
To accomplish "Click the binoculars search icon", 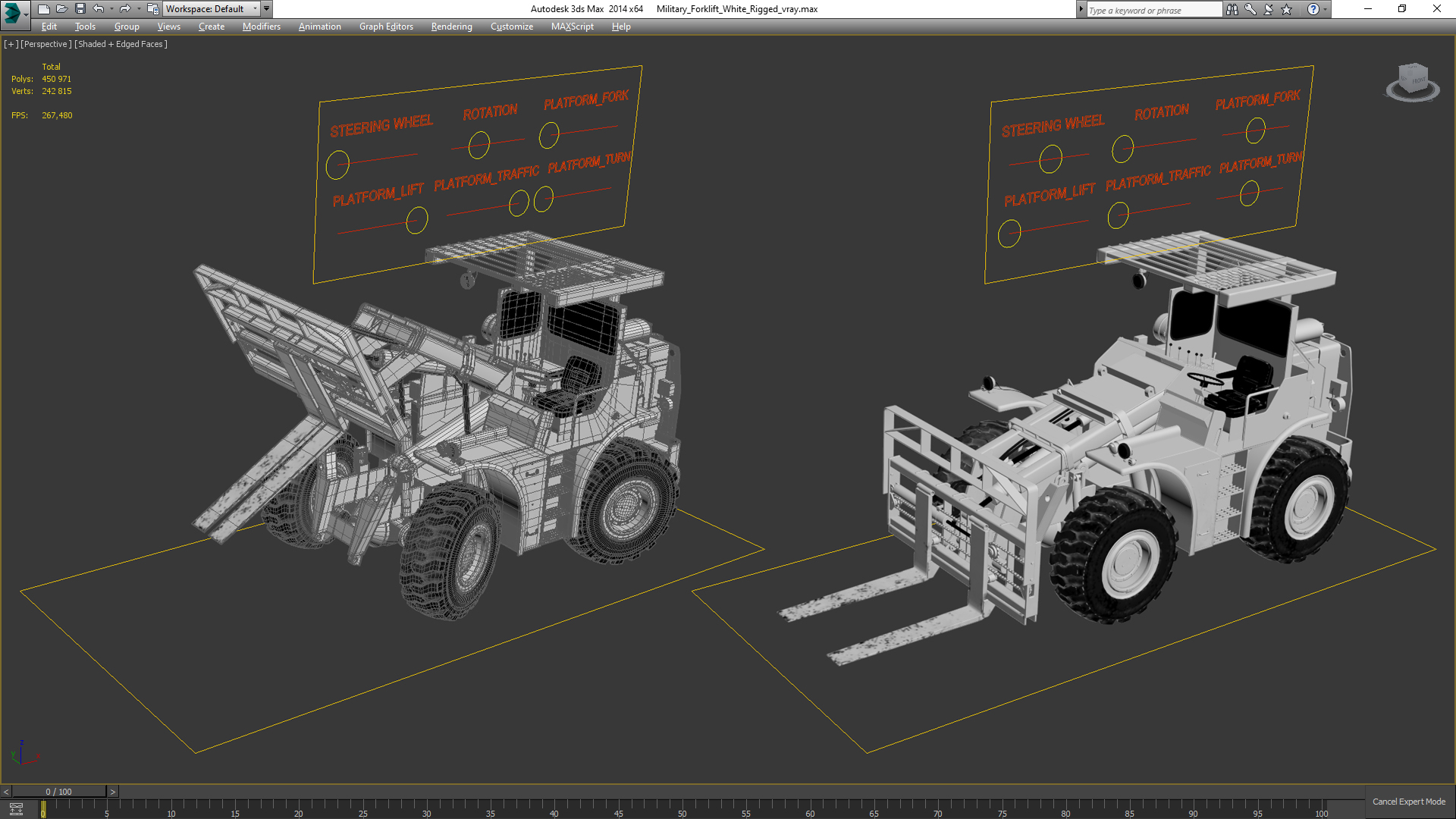I will (x=1232, y=9).
